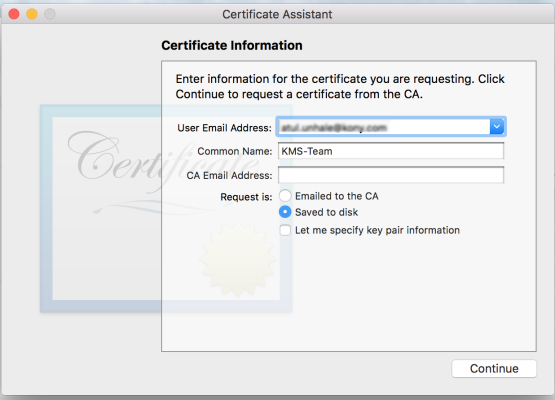555x400 pixels.
Task: Click the empty CA Email Address field
Action: [x=391, y=175]
